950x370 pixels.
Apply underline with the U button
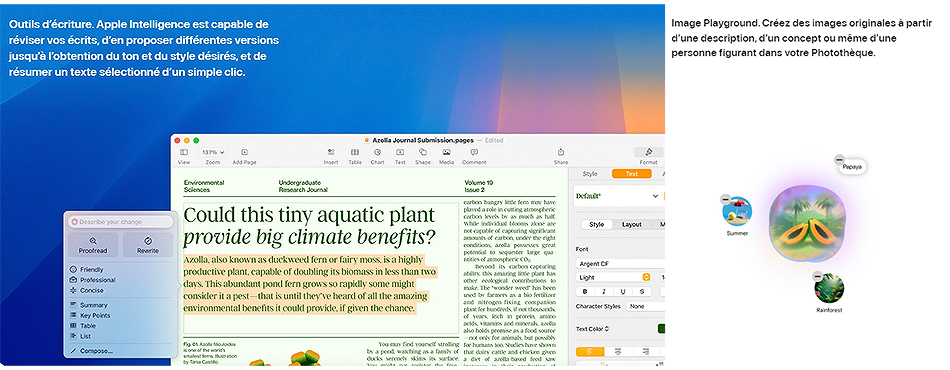[x=623, y=291]
